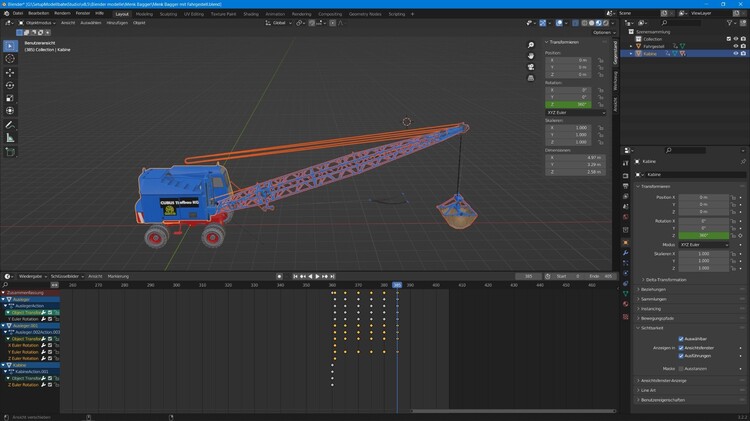Open the Bearbeiten menu

tap(38, 13)
